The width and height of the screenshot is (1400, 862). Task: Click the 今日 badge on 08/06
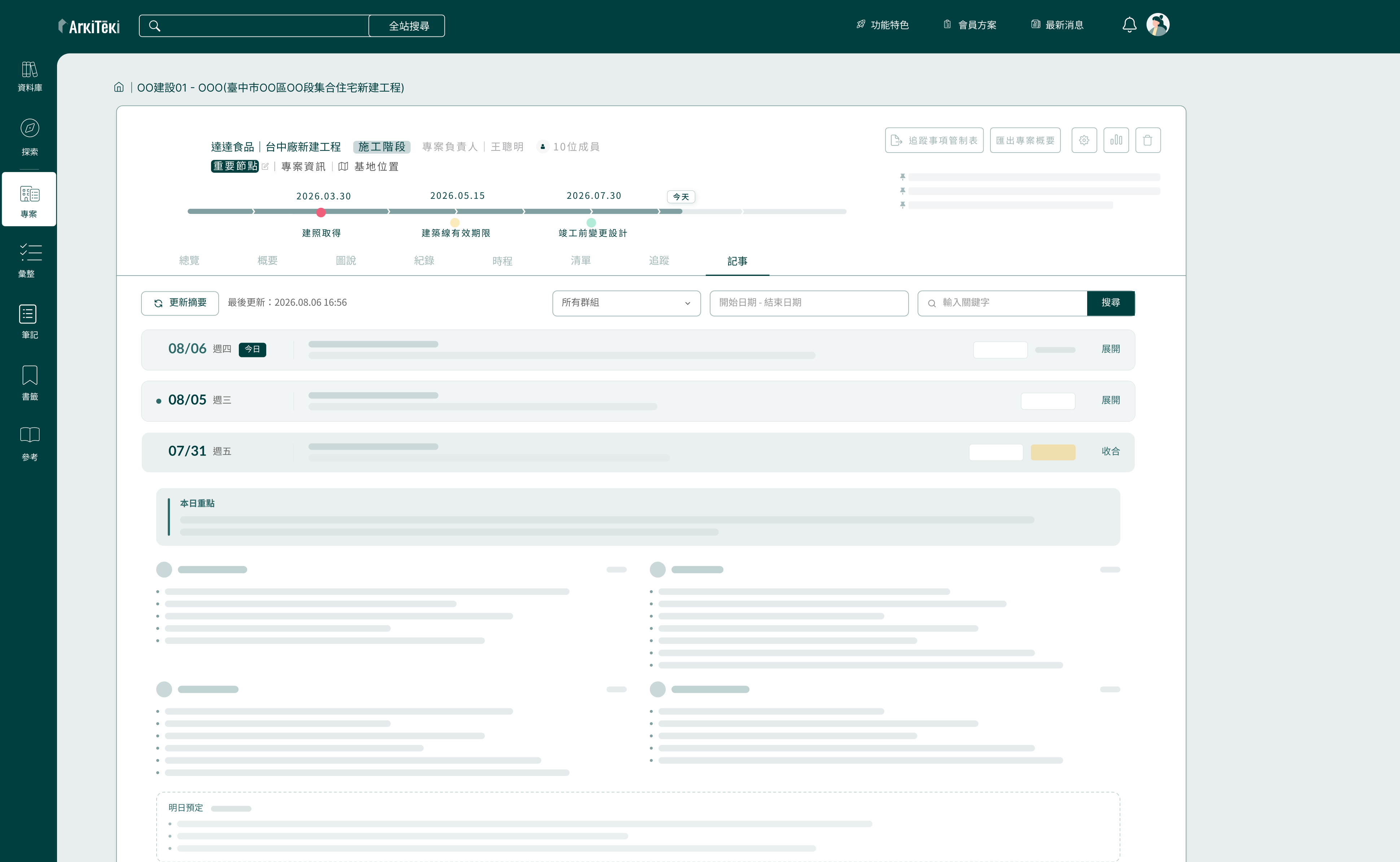[252, 349]
